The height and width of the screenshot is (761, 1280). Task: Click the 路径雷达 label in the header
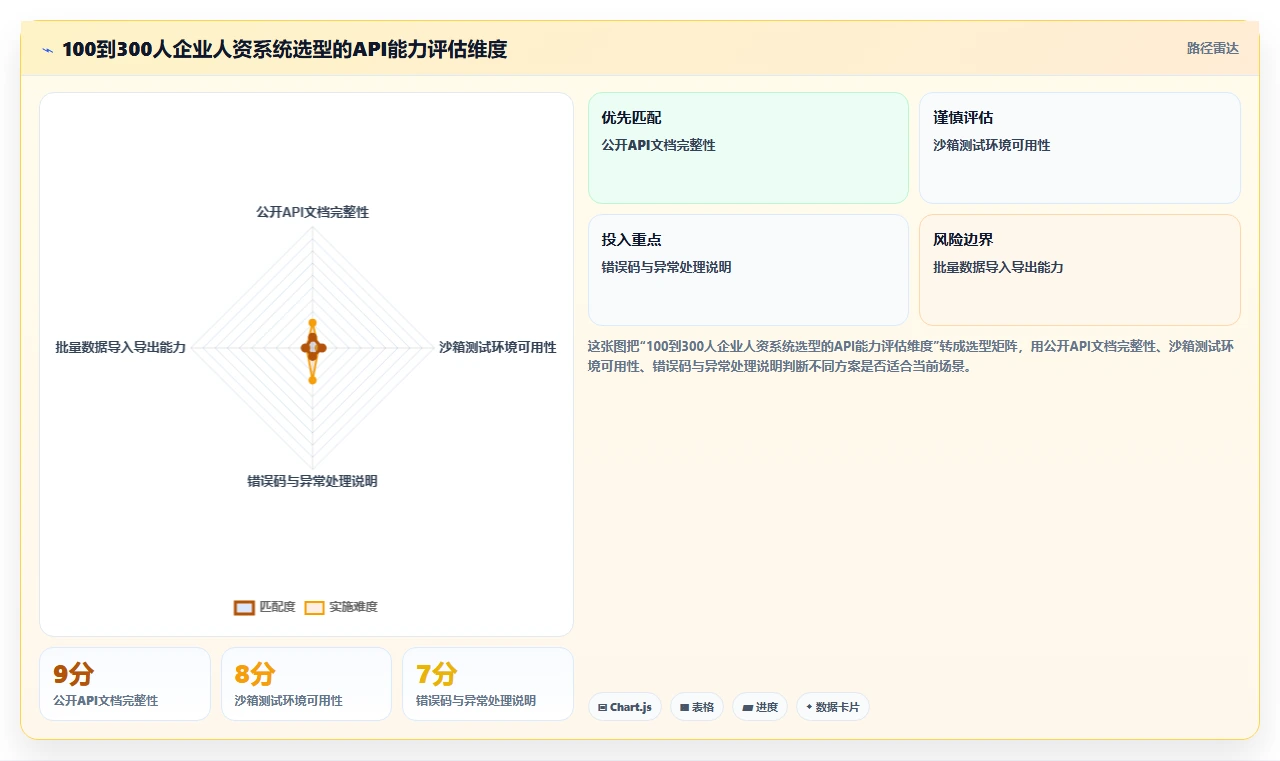click(1212, 48)
